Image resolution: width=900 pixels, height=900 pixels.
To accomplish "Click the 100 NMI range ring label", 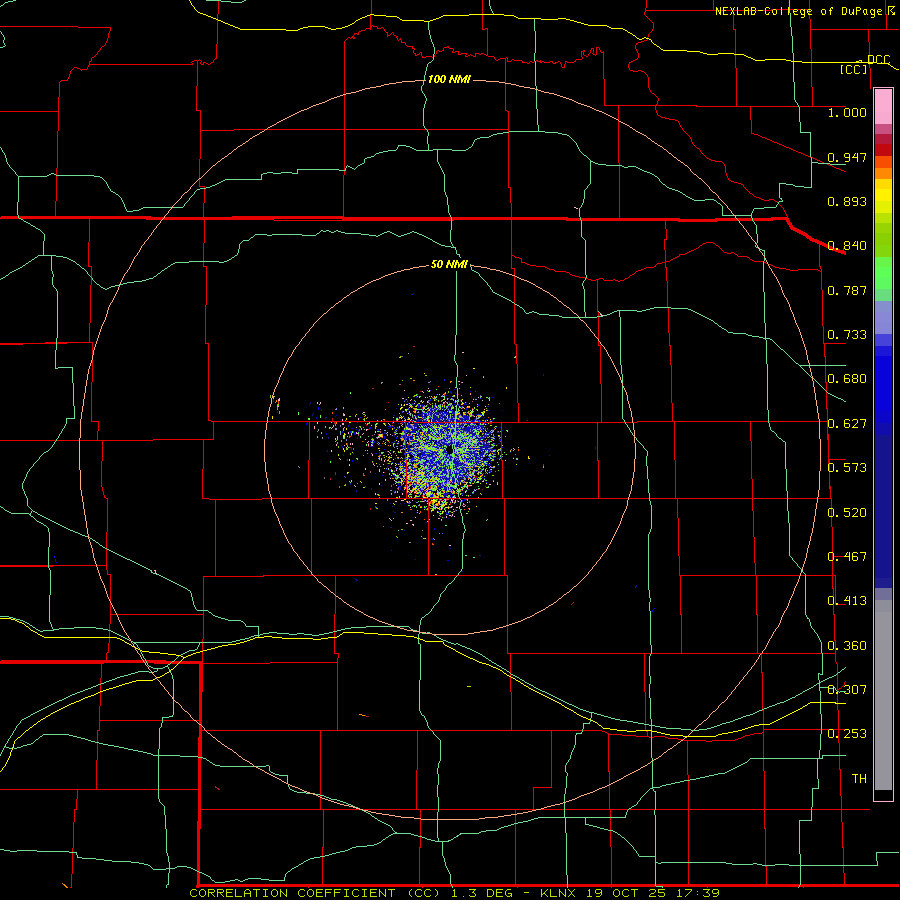I will pyautogui.click(x=449, y=79).
